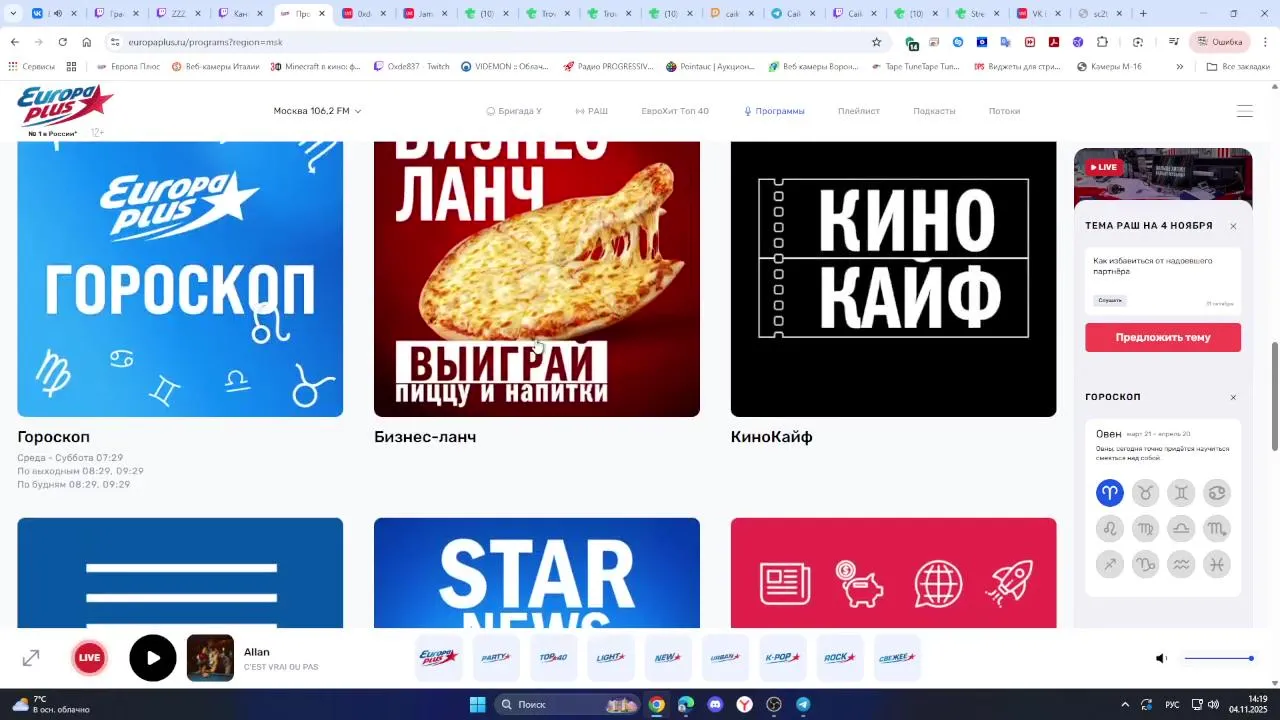Open the КиноКайф program title link
The height and width of the screenshot is (720, 1280).
click(x=771, y=437)
